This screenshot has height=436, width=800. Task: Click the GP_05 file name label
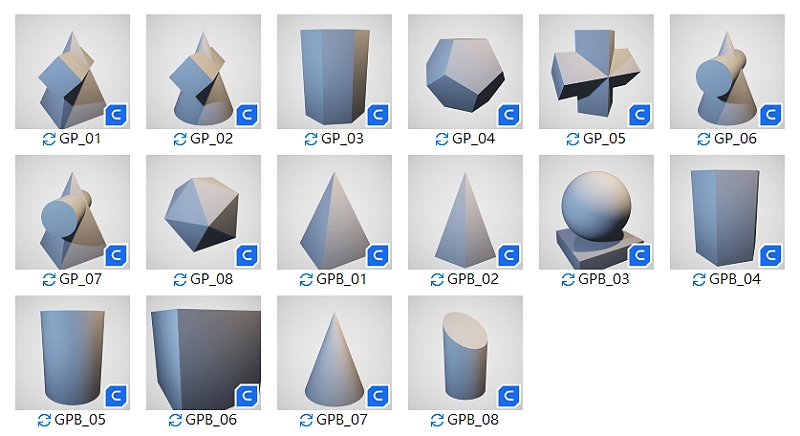[604, 139]
